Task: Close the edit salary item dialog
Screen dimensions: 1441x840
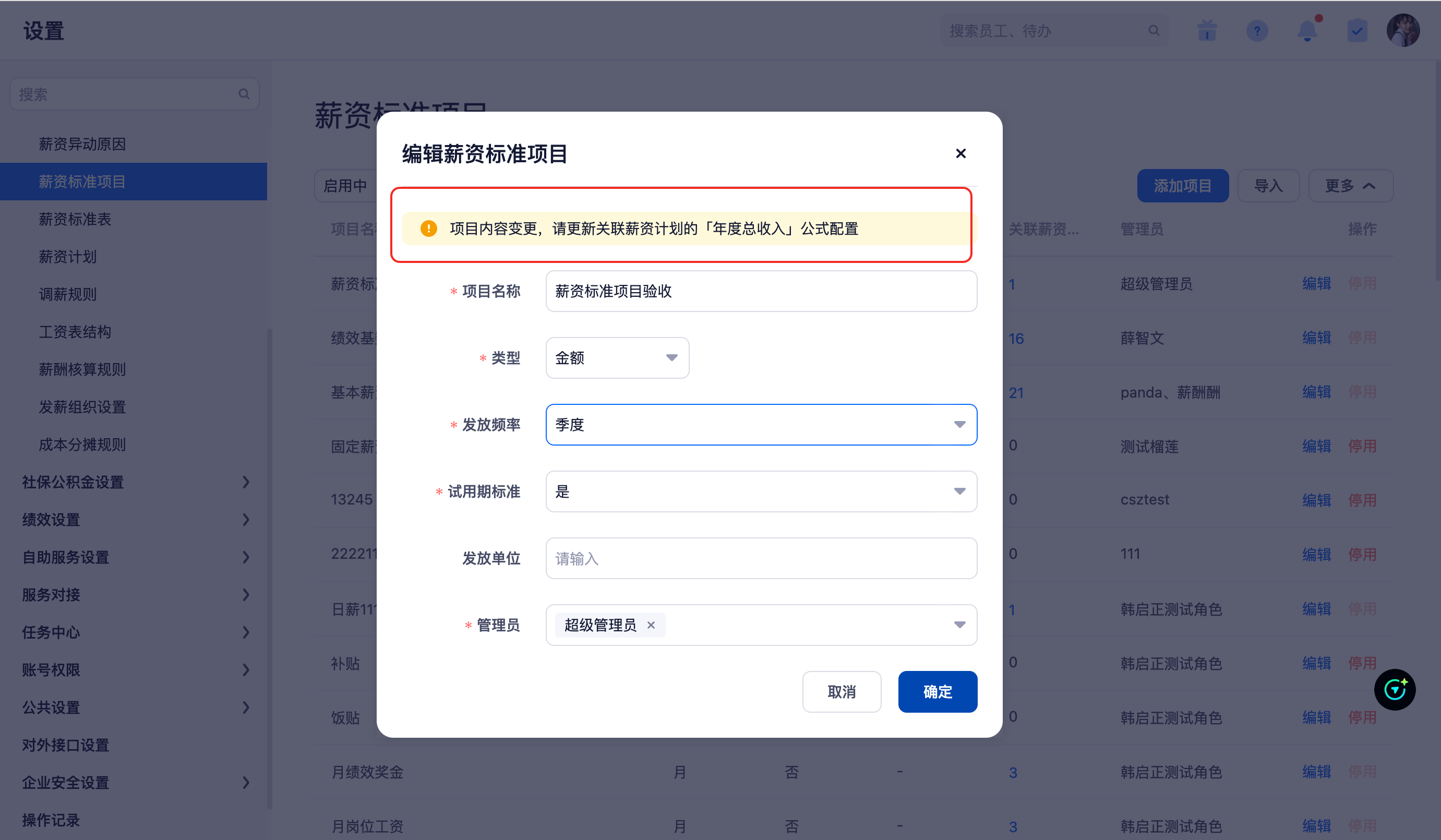Action: point(960,153)
